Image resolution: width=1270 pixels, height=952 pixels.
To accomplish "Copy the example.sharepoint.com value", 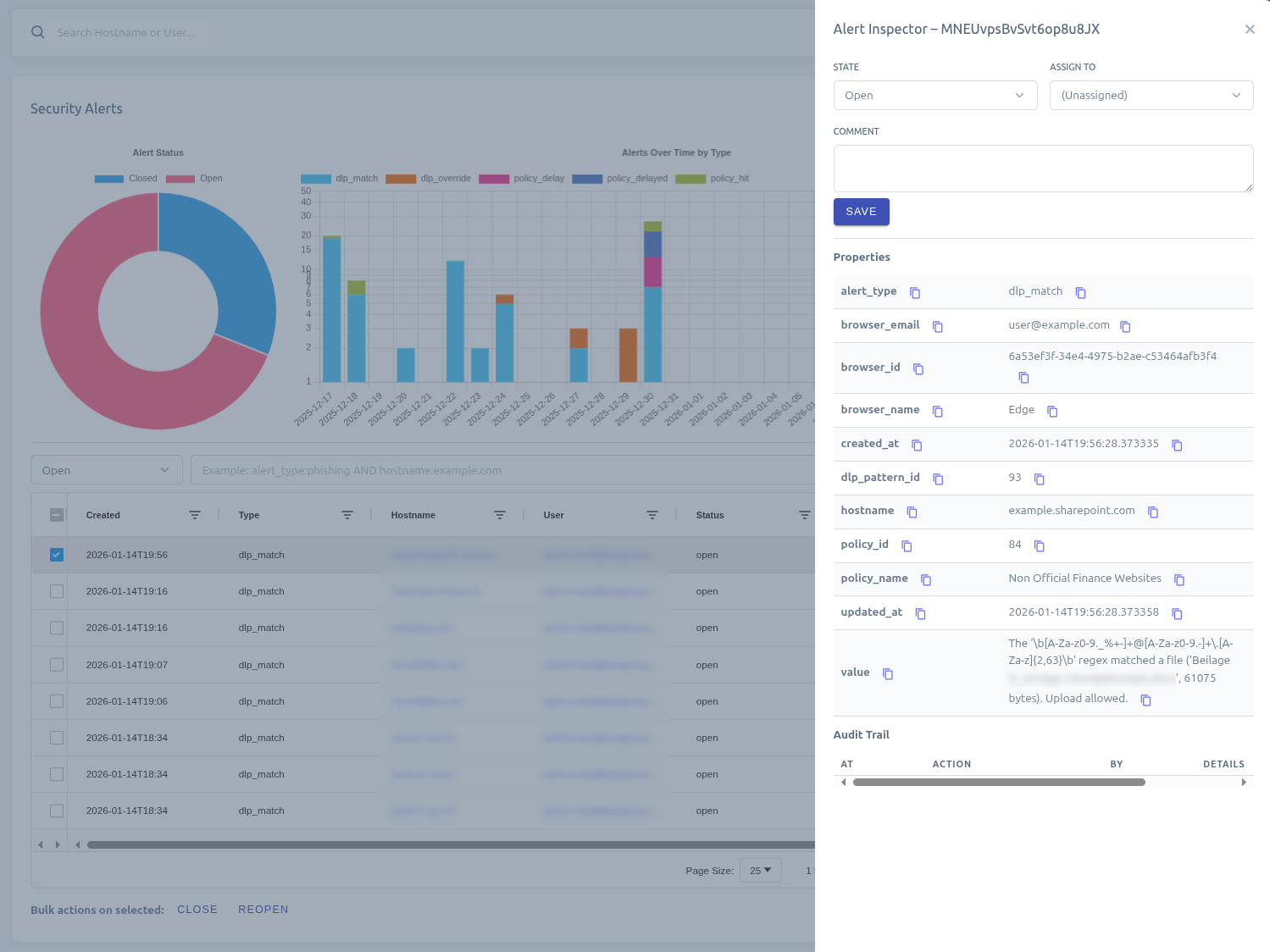I will point(1153,512).
